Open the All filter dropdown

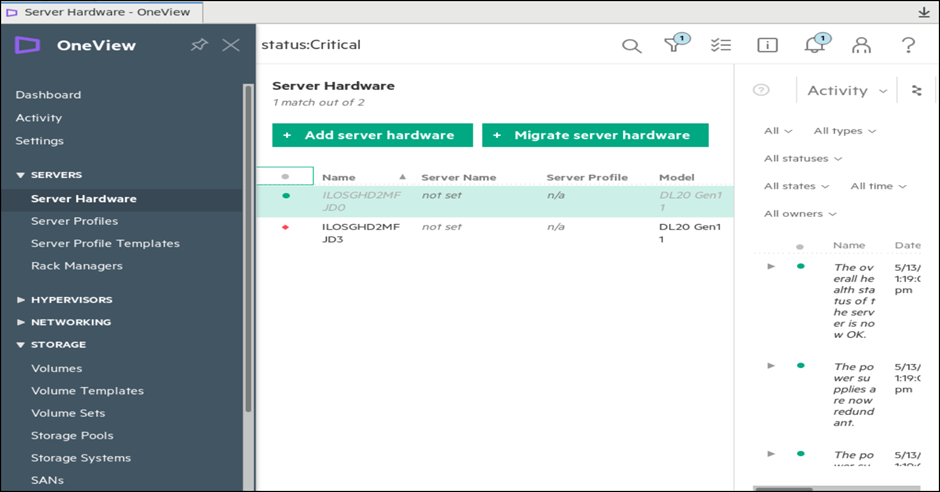[x=778, y=131]
